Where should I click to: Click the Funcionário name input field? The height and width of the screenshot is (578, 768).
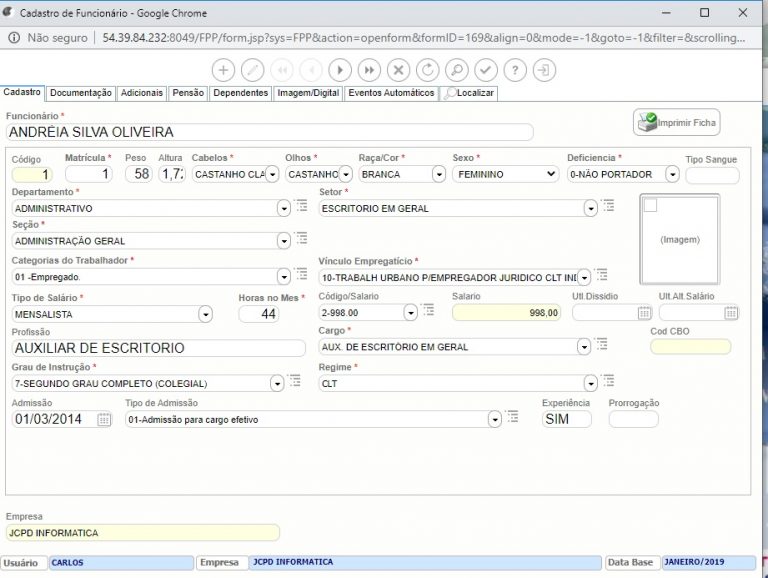270,132
